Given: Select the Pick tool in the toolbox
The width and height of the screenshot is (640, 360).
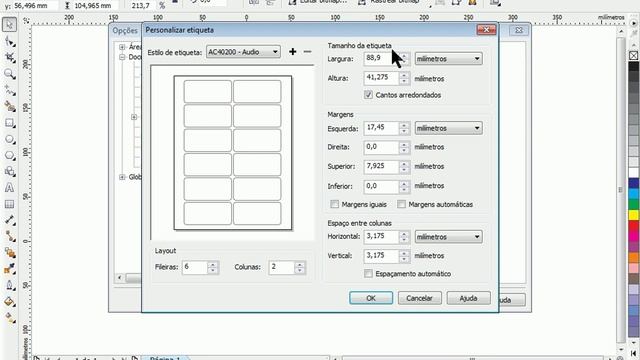Looking at the screenshot, I should click(9, 24).
